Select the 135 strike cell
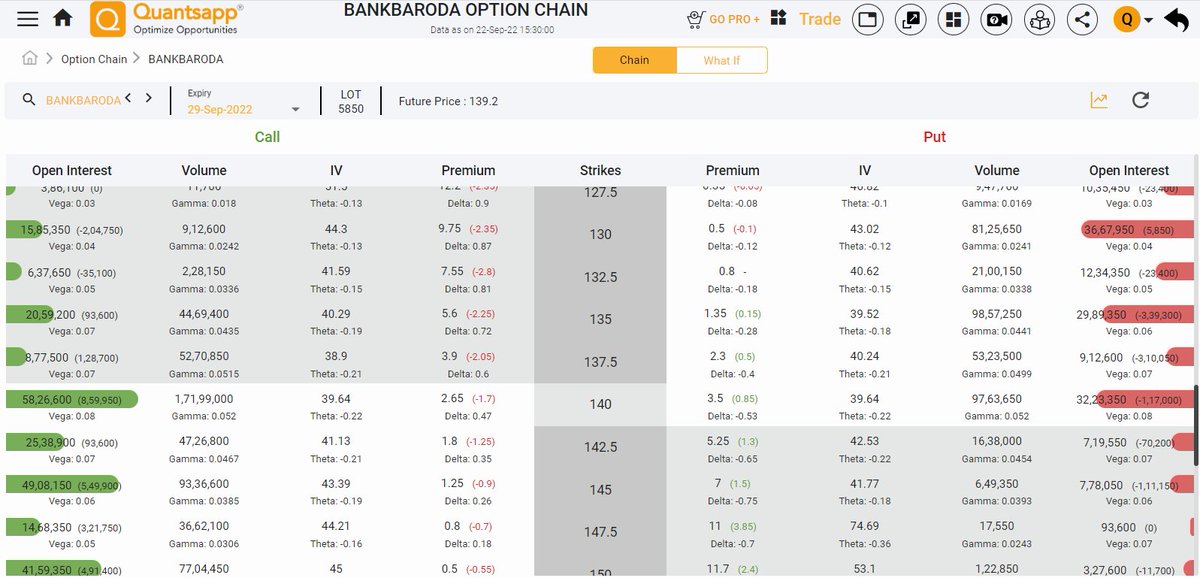The width and height of the screenshot is (1200, 578). pos(600,320)
